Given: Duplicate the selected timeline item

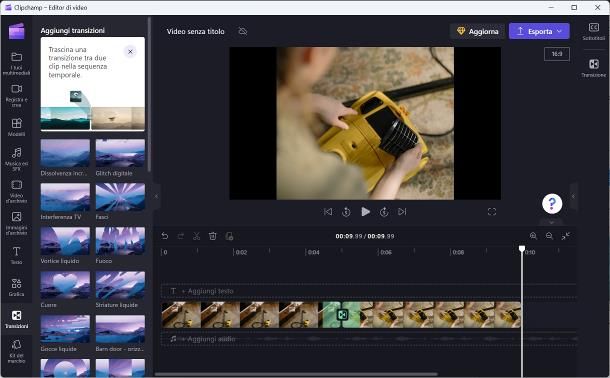Looking at the screenshot, I should click(x=229, y=236).
